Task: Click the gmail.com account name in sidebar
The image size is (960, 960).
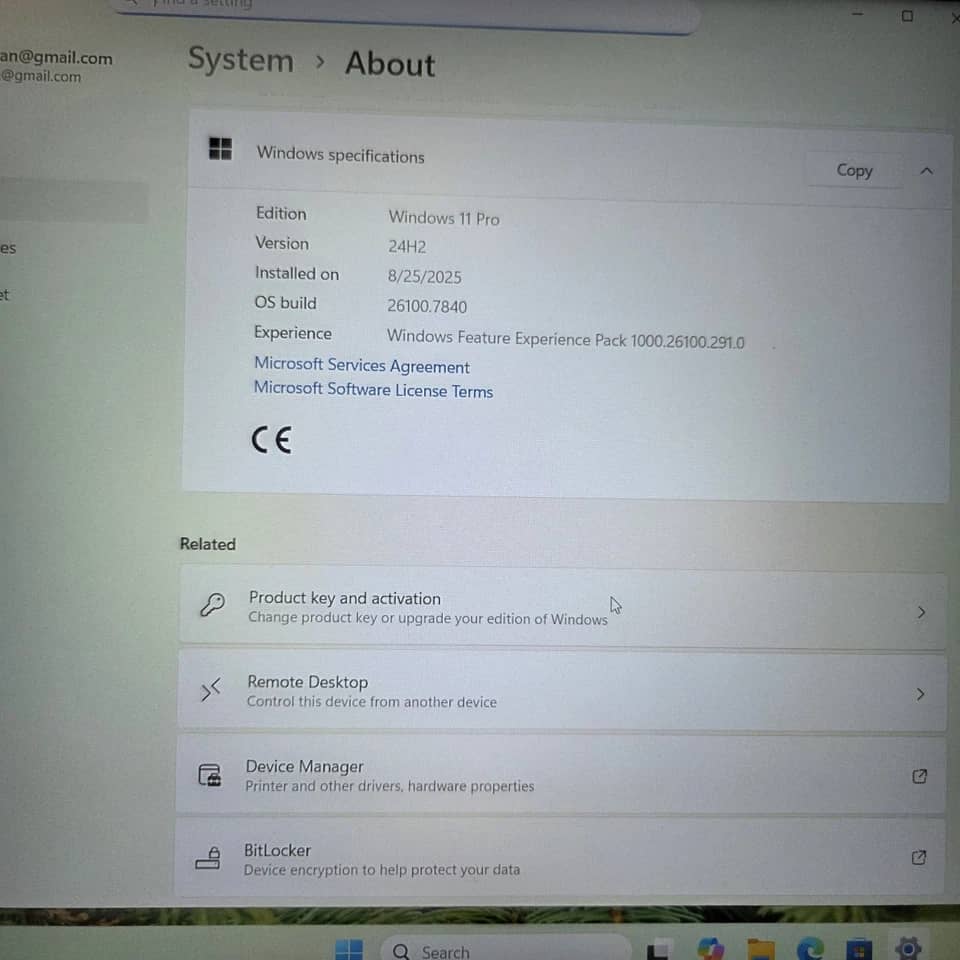Action: tap(56, 58)
